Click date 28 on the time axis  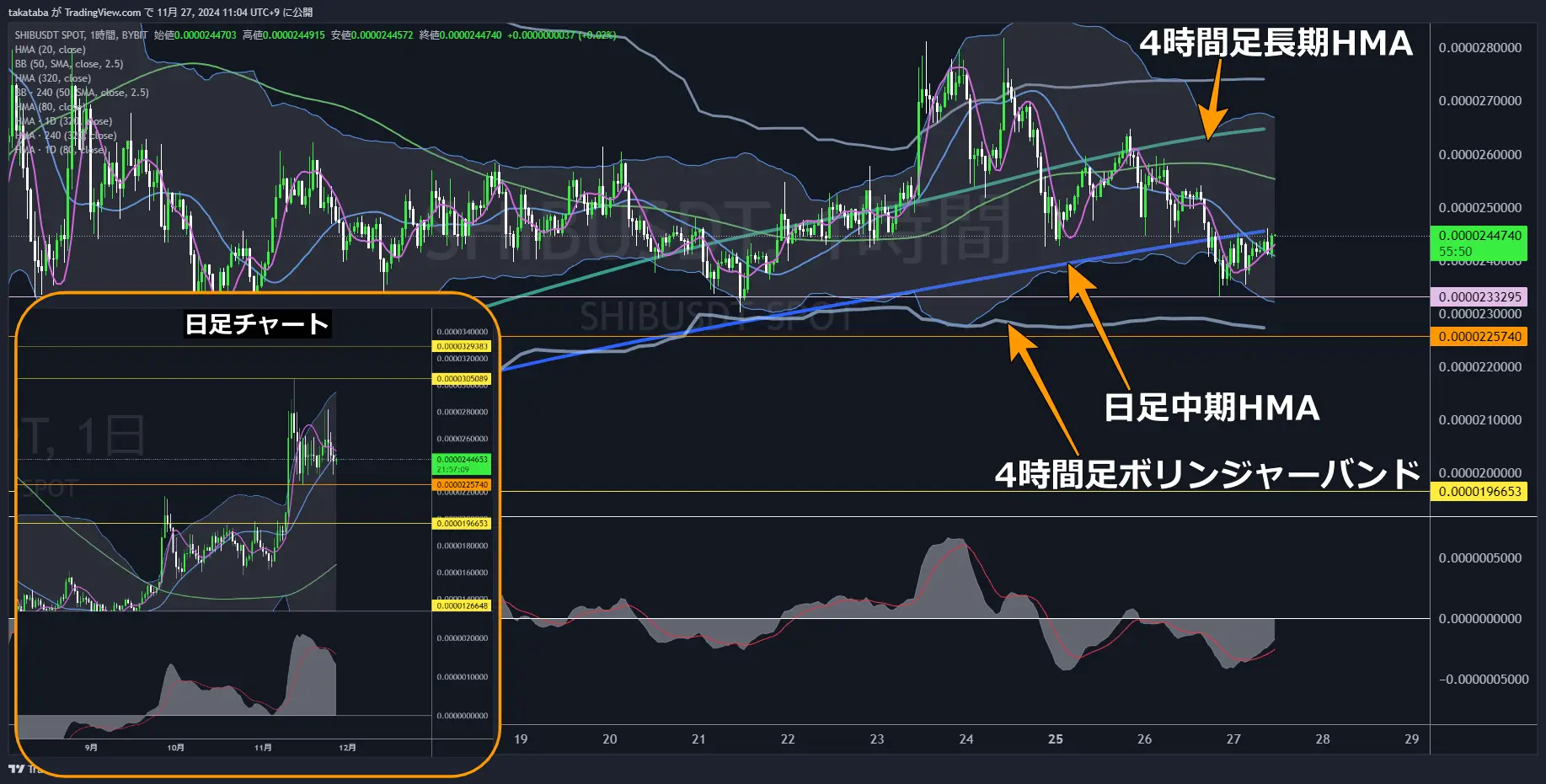pyautogui.click(x=1323, y=739)
